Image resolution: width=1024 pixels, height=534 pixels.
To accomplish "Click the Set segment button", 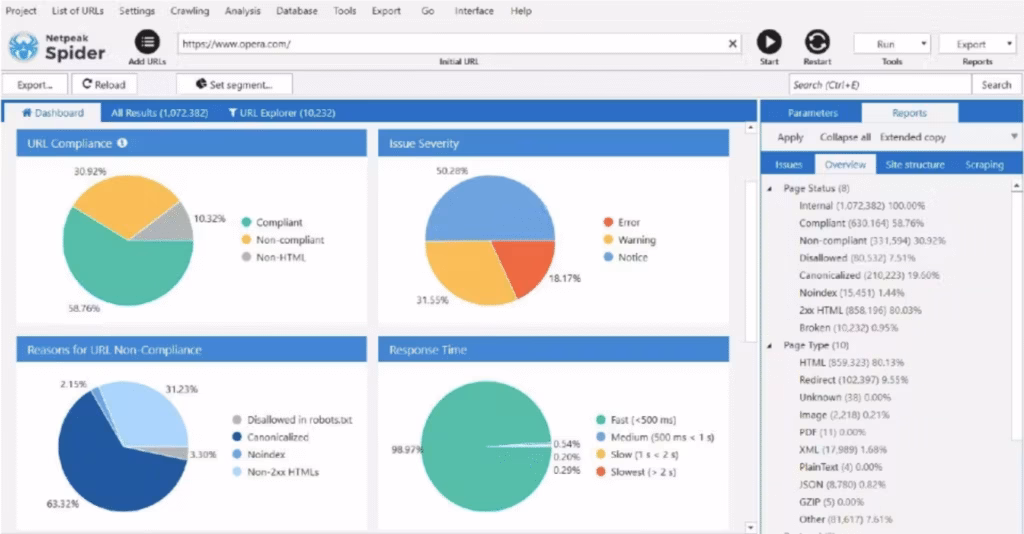I will point(235,85).
